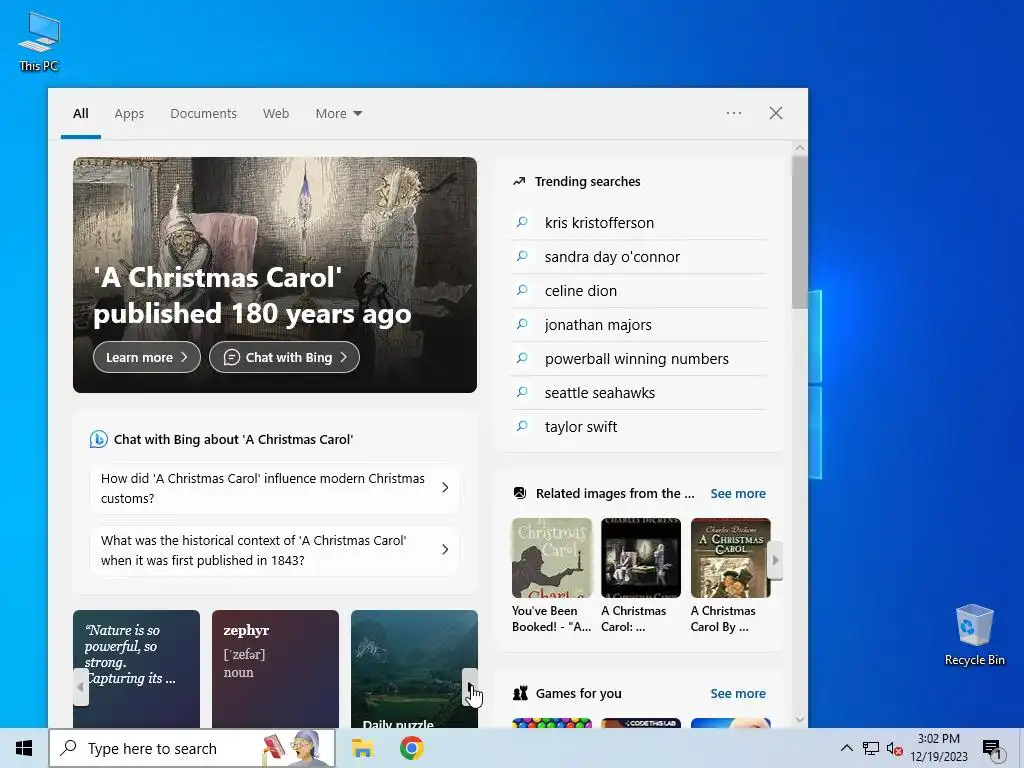1024x768 pixels.
Task: Expand the More dropdown
Action: (x=338, y=114)
